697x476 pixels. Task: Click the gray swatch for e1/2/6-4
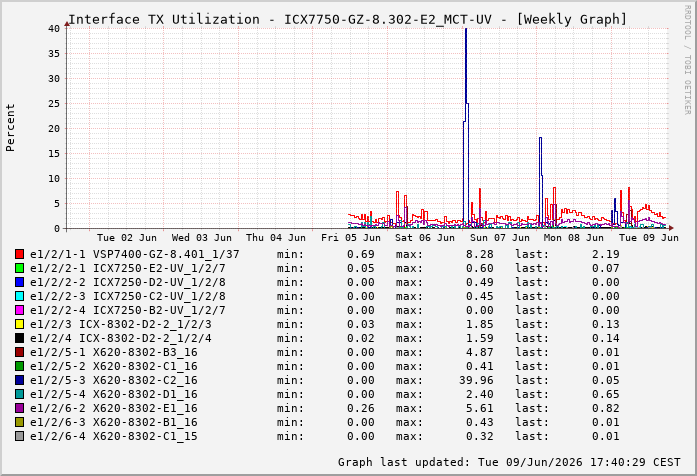tap(19, 436)
